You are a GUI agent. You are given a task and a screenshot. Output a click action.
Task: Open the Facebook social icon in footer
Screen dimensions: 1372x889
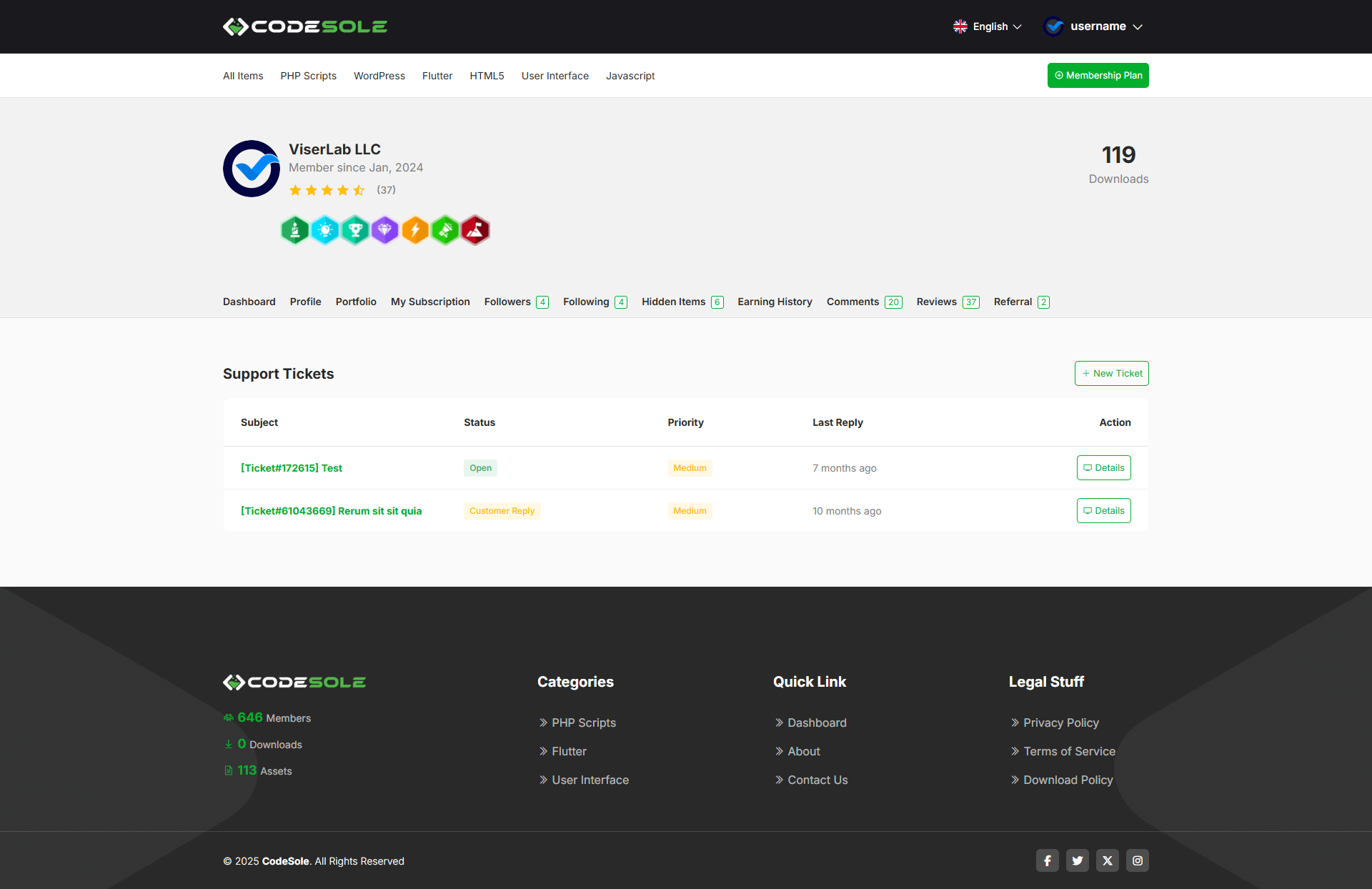pos(1048,860)
